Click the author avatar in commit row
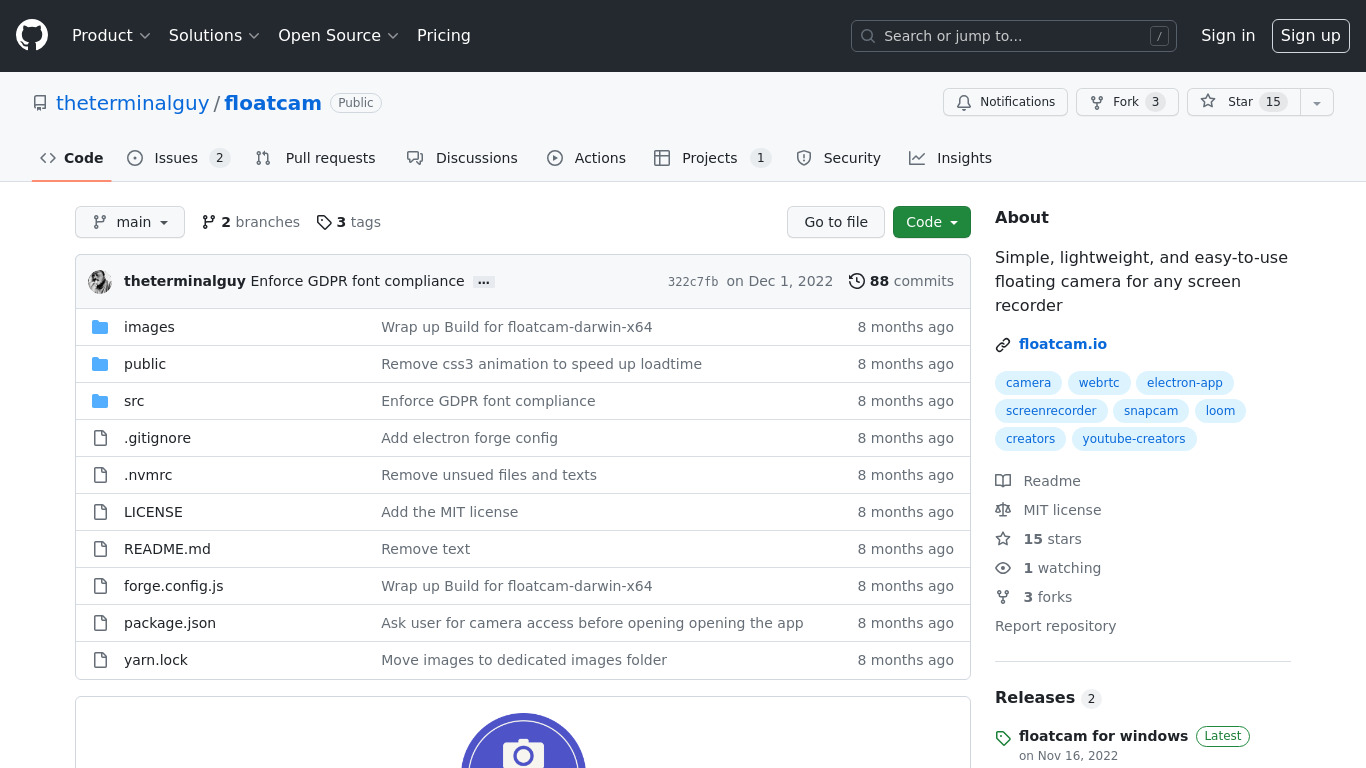Screen dimensions: 1366x768 [x=100, y=281]
